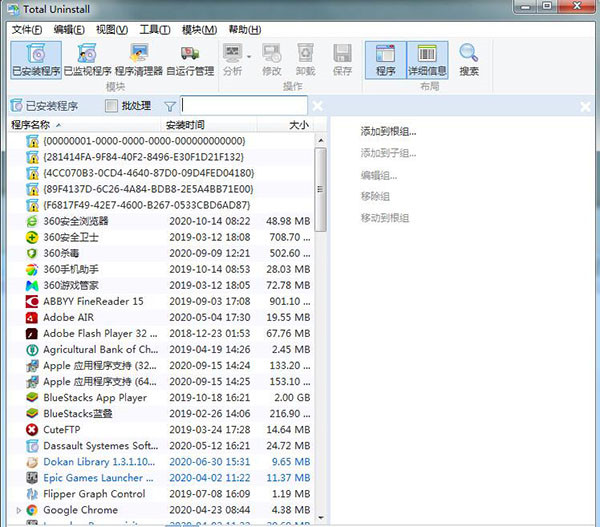
Task: Select the Adobe AIR icon
Action: tap(32, 318)
